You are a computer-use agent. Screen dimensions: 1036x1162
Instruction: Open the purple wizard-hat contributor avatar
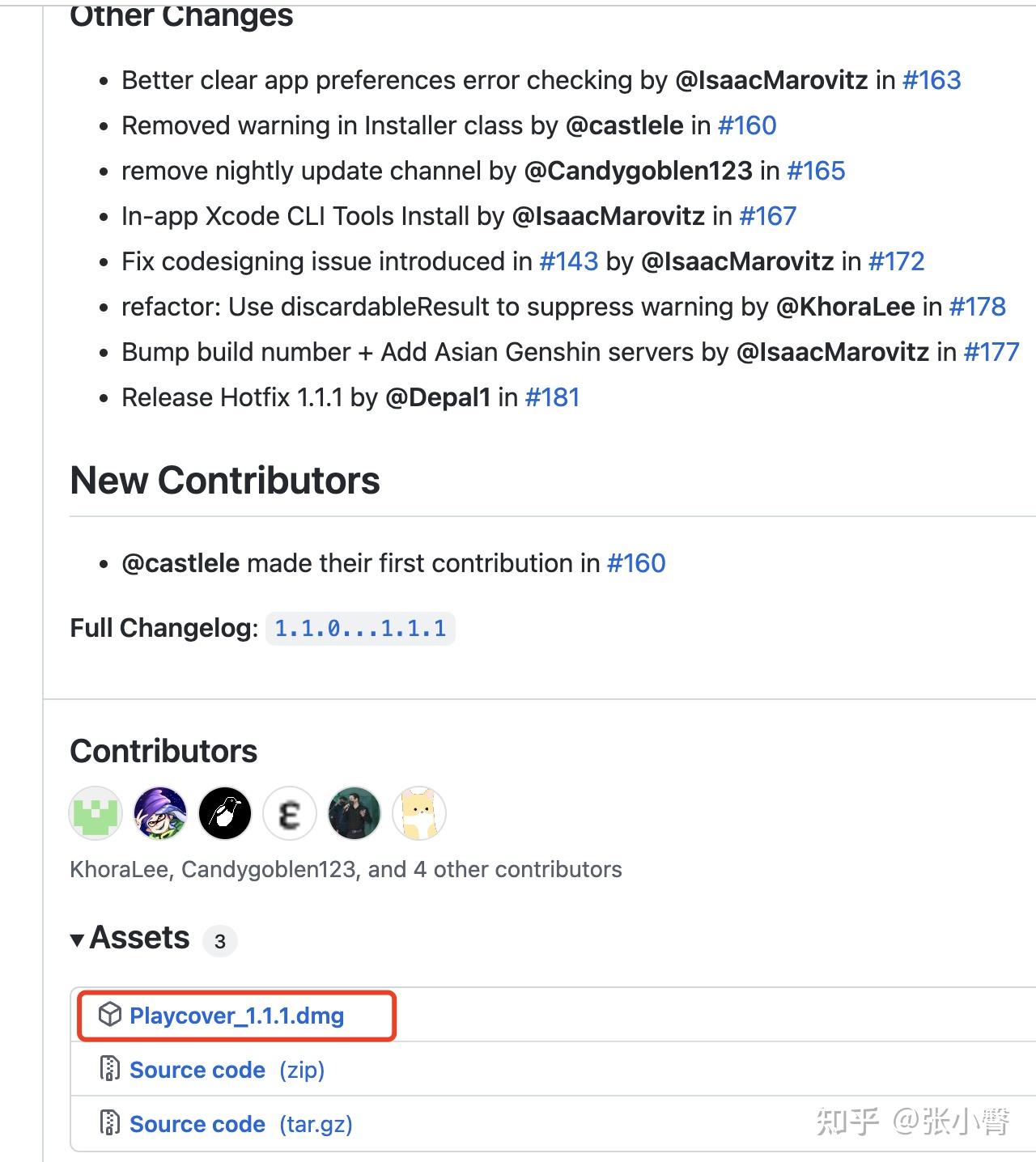(160, 813)
